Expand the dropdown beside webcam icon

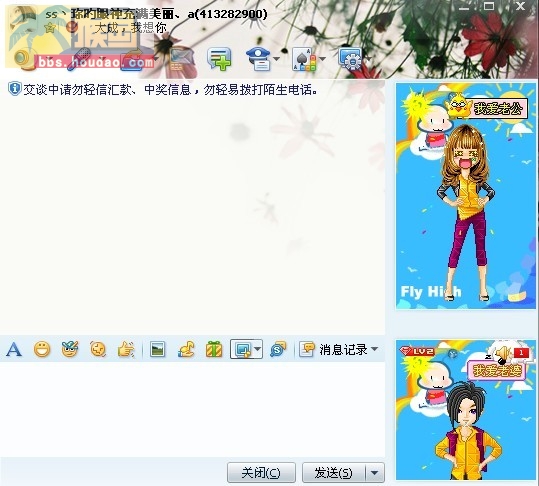point(49,59)
